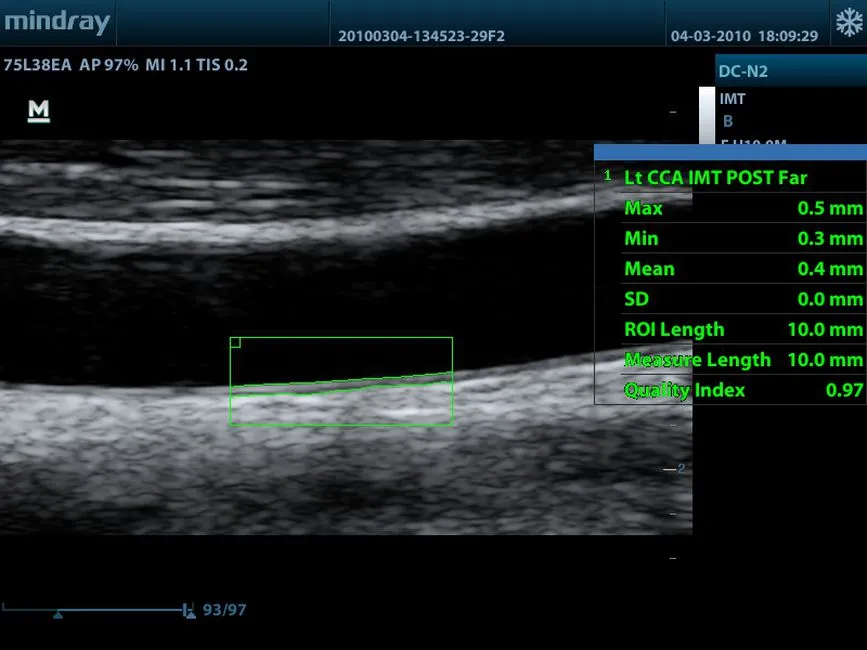This screenshot has width=867, height=650.
Task: Click the ROI Length result row
Action: pos(742,329)
